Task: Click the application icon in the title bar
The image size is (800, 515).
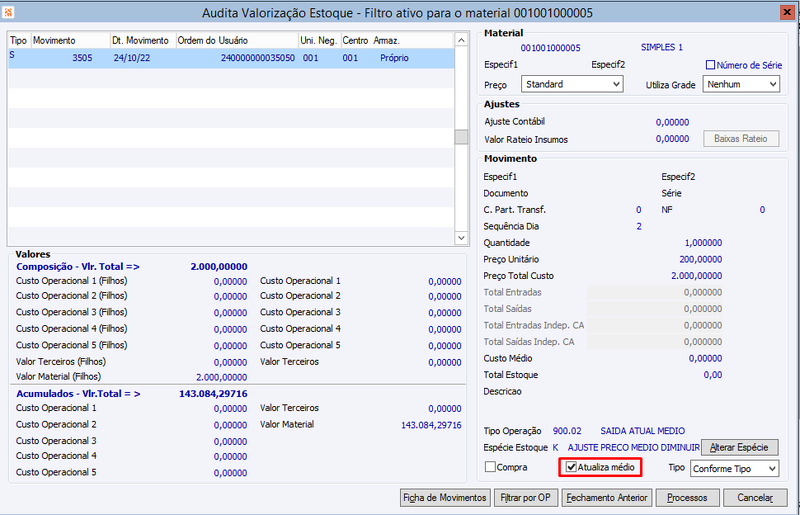Action: (8, 12)
